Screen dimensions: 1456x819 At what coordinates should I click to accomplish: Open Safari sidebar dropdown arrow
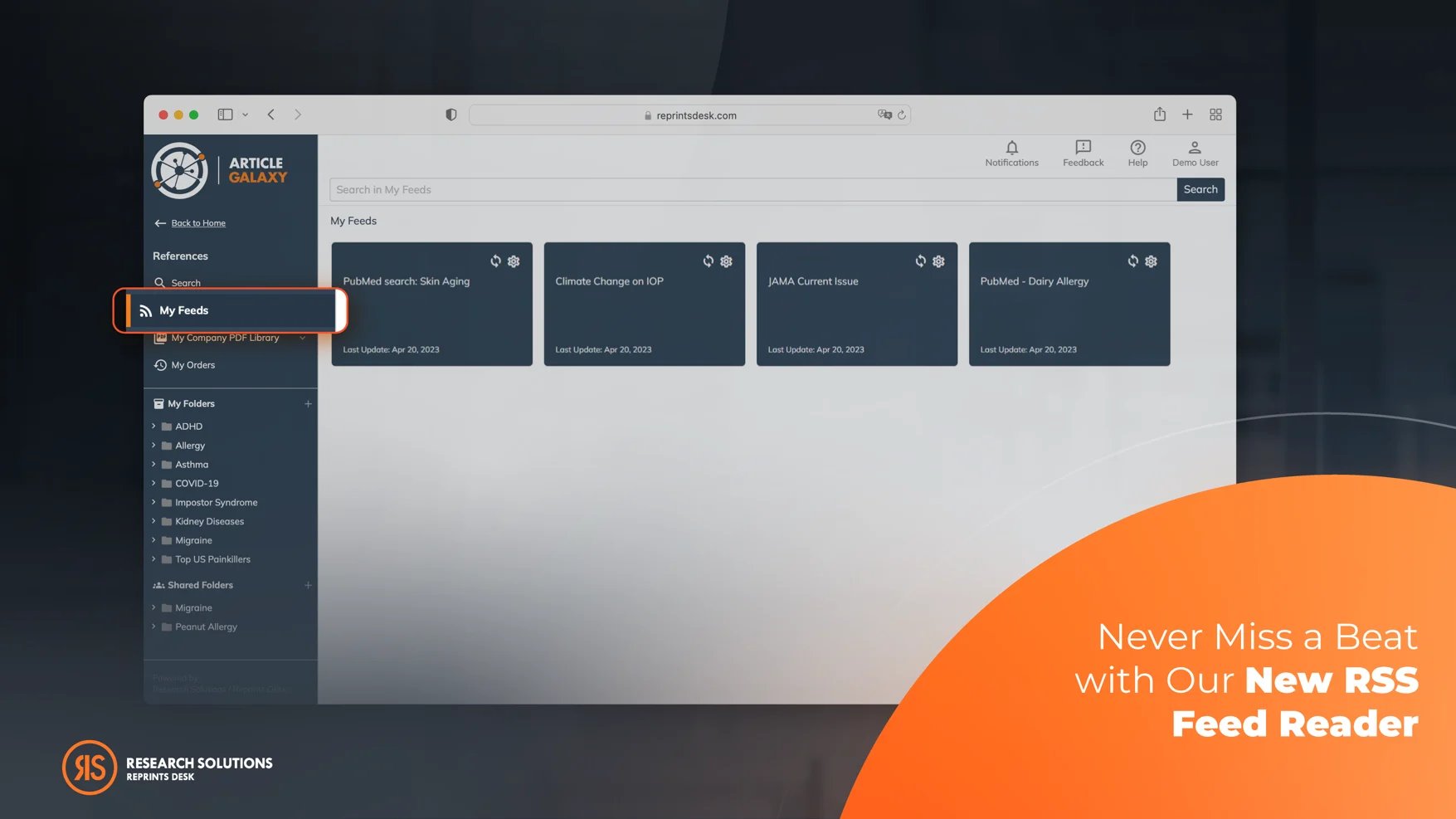[245, 115]
